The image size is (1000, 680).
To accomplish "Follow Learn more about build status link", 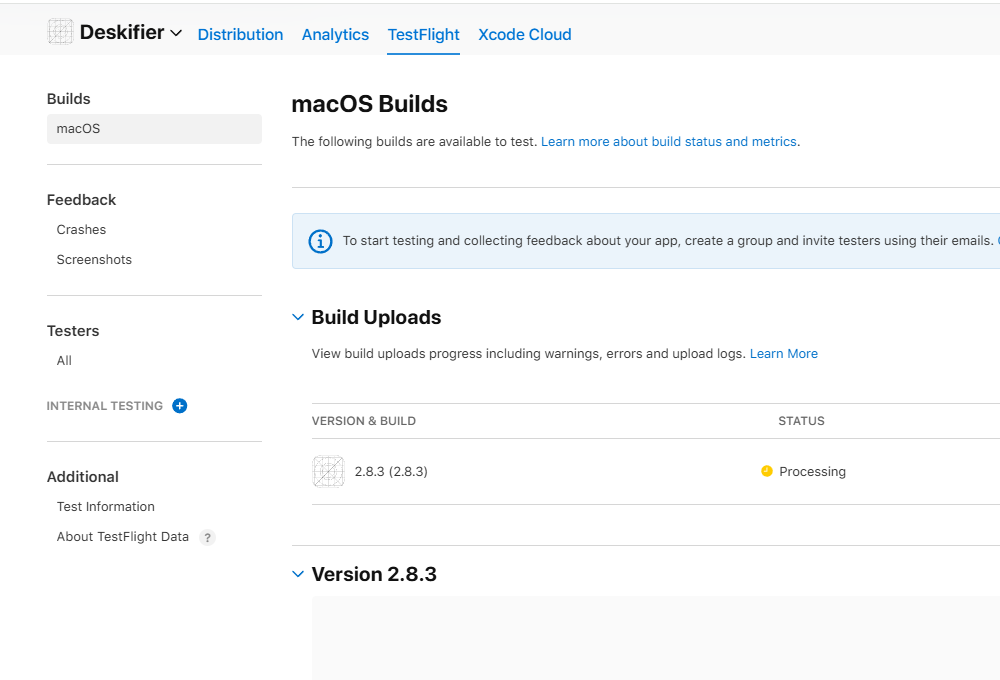I will [669, 142].
